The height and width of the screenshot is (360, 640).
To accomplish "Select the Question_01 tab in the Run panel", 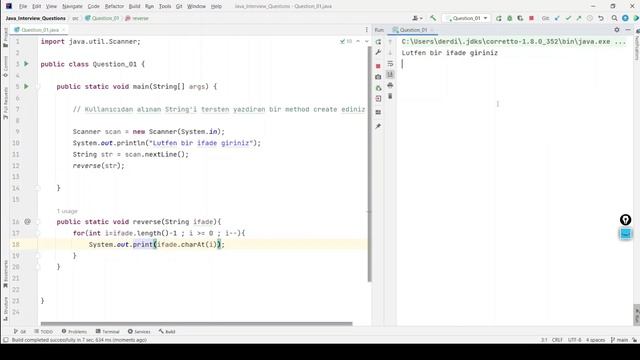I will click(x=413, y=30).
